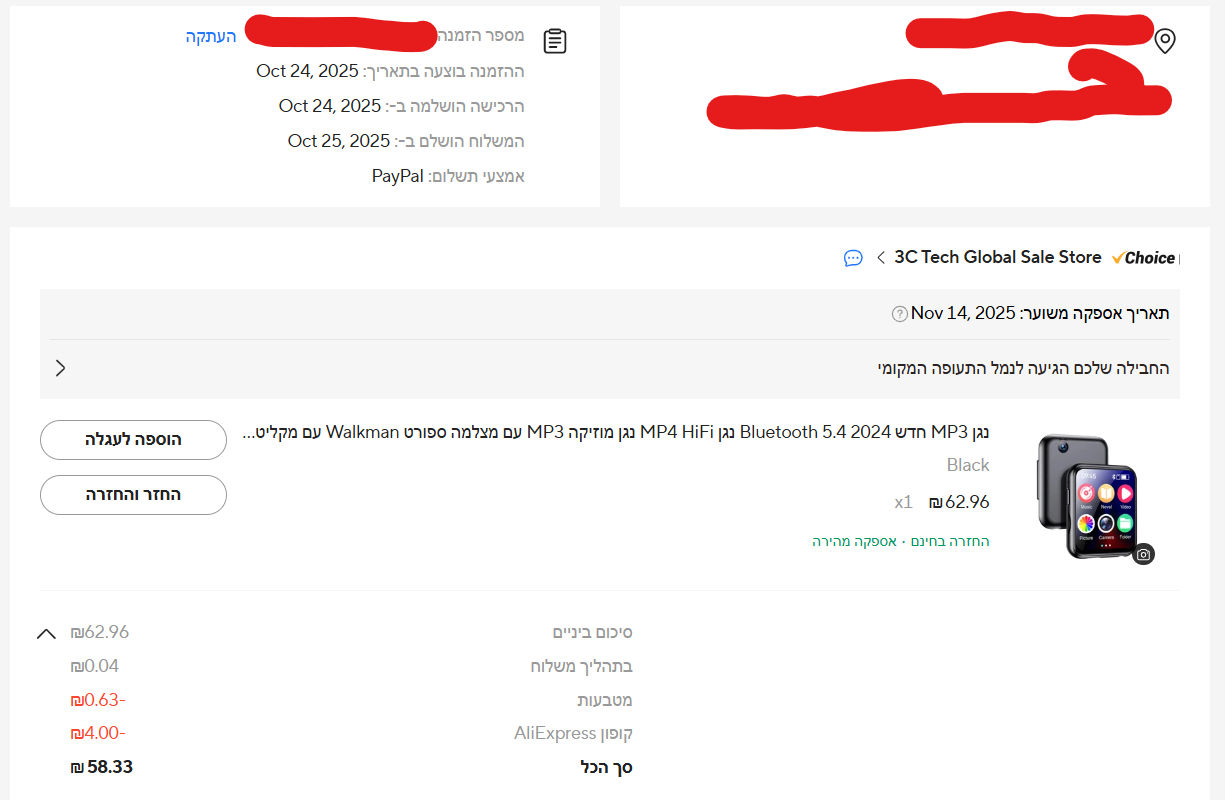Collapse the price breakdown caret
This screenshot has width=1225, height=800.
pyautogui.click(x=46, y=633)
